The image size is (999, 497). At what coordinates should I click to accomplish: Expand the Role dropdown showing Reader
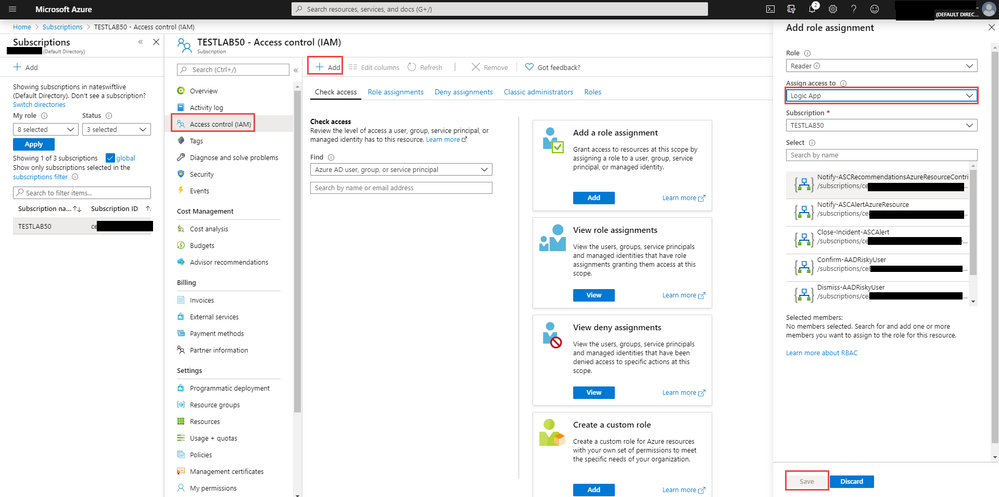882,66
